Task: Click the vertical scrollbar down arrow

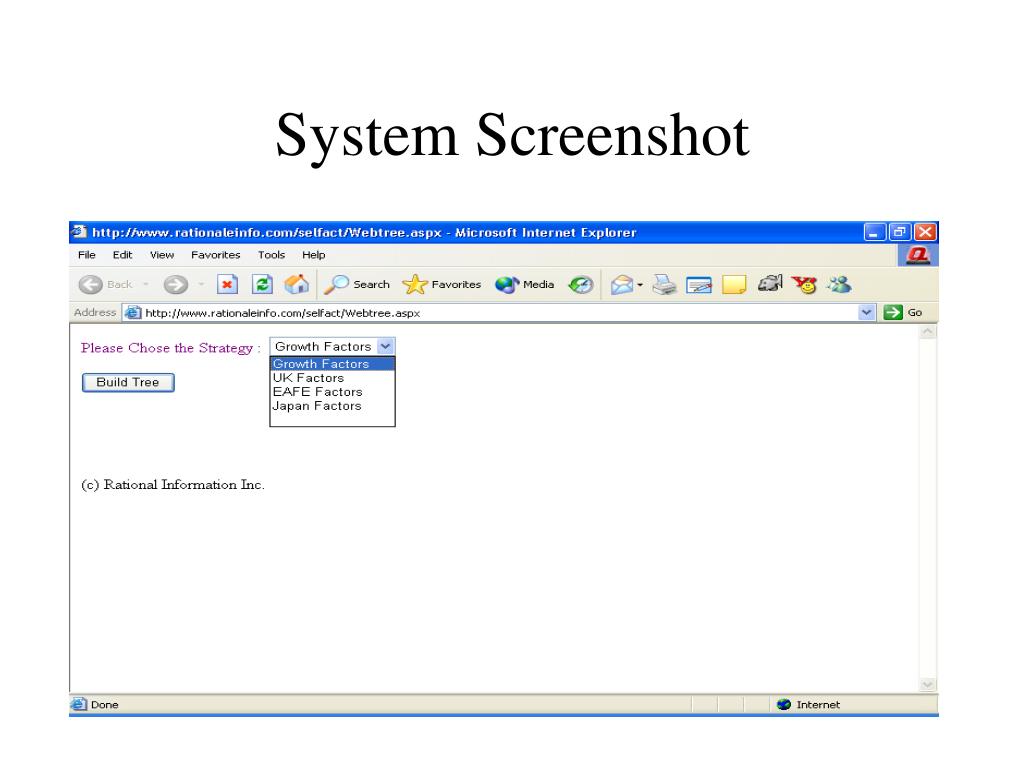Action: coord(927,684)
